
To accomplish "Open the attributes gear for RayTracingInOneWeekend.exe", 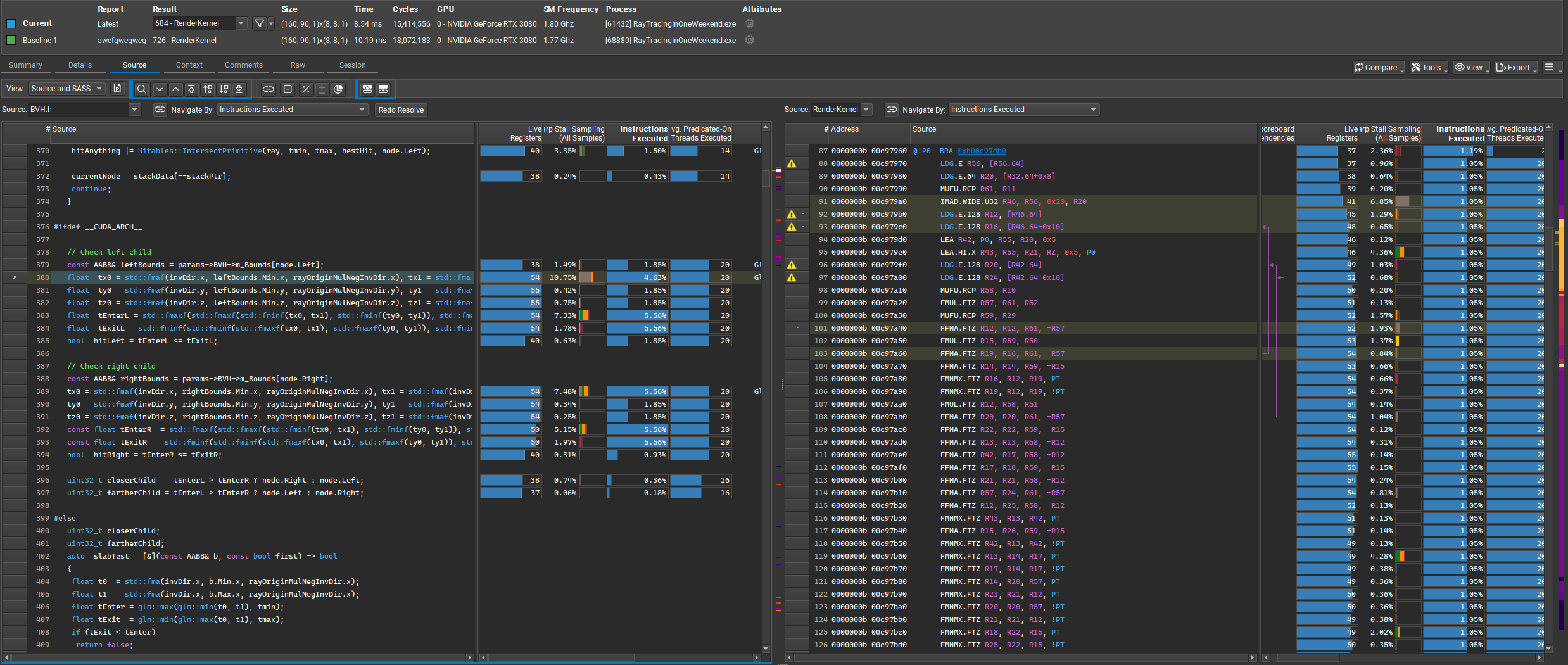I will tap(749, 23).
